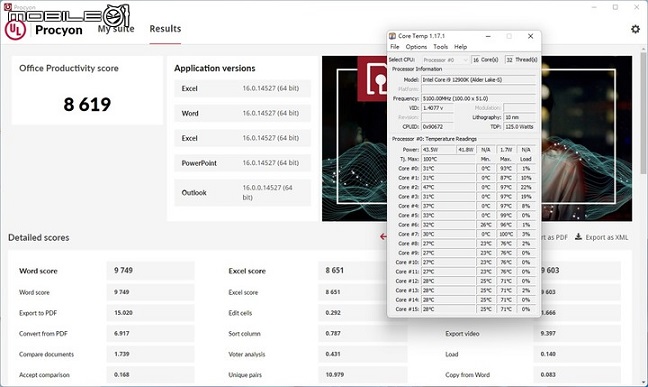This screenshot has width=648, height=387.
Task: Click the Export as XML link
Action: pyautogui.click(x=606, y=237)
